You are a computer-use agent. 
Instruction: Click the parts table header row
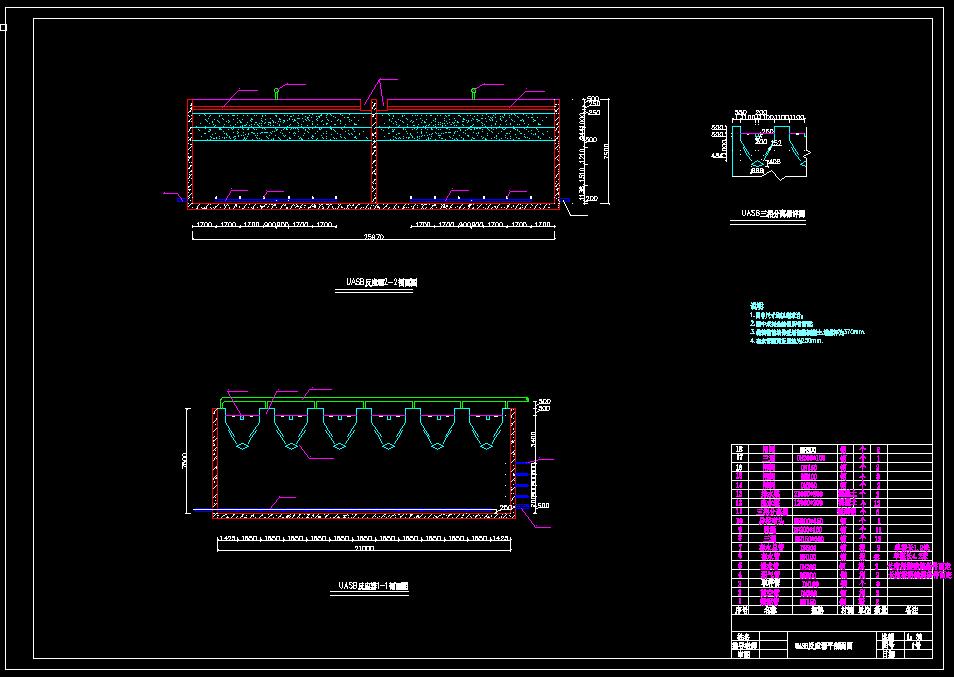(831, 607)
